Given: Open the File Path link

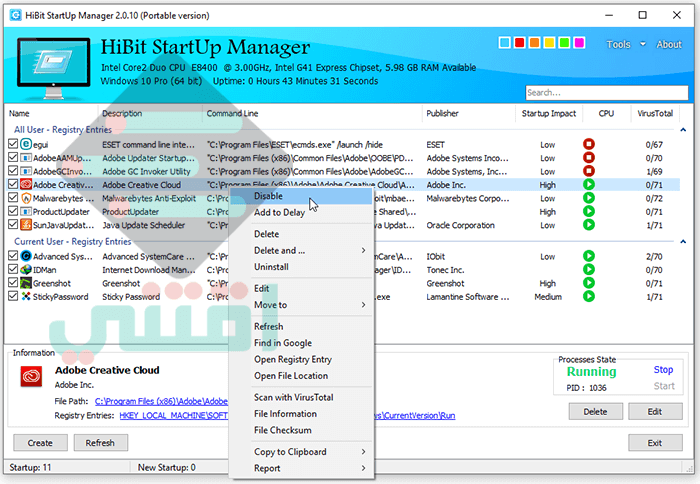Looking at the screenshot, I should pyautogui.click(x=161, y=401).
